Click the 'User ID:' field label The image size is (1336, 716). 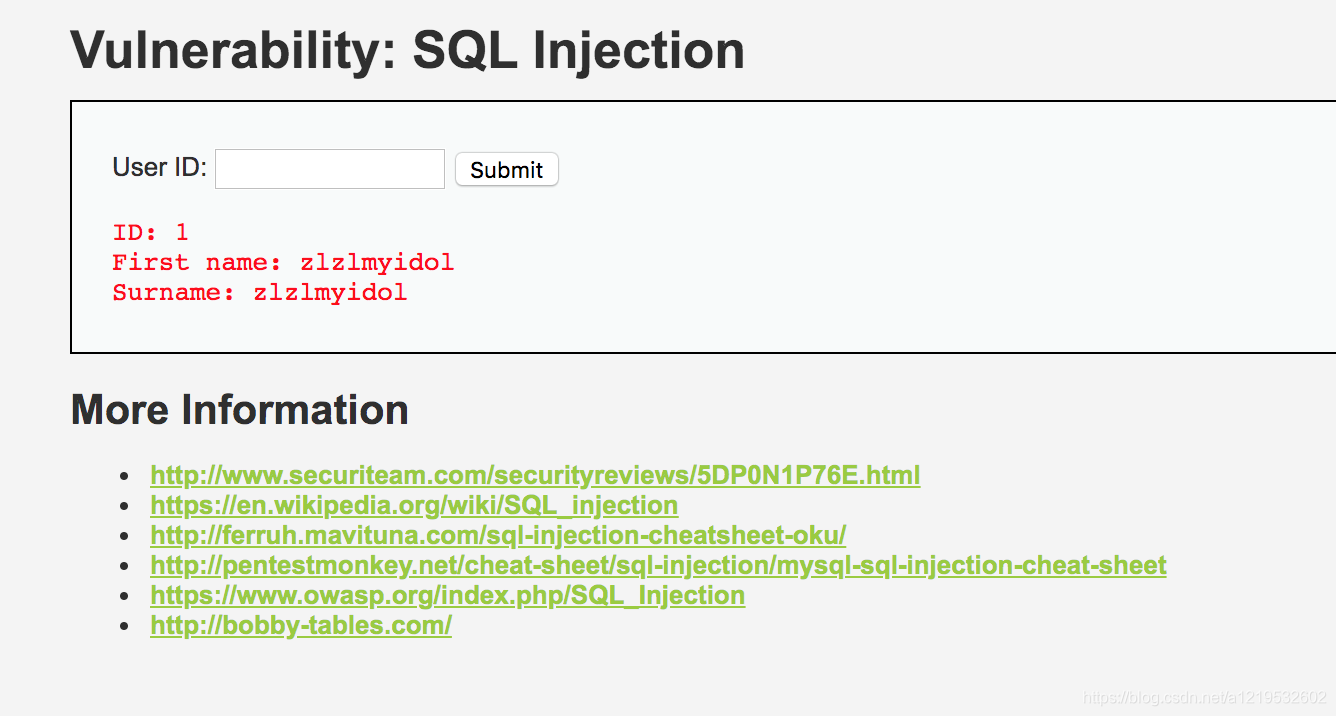click(160, 167)
